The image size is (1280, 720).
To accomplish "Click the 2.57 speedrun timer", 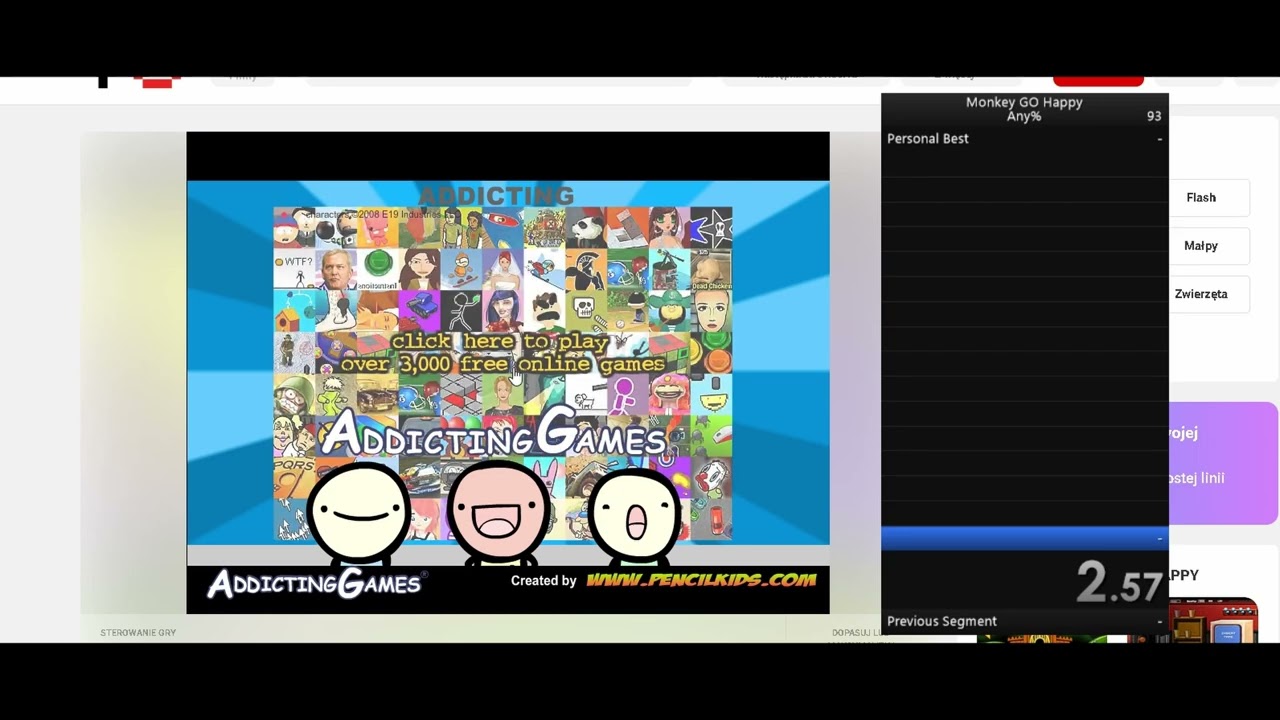I will [x=1119, y=582].
